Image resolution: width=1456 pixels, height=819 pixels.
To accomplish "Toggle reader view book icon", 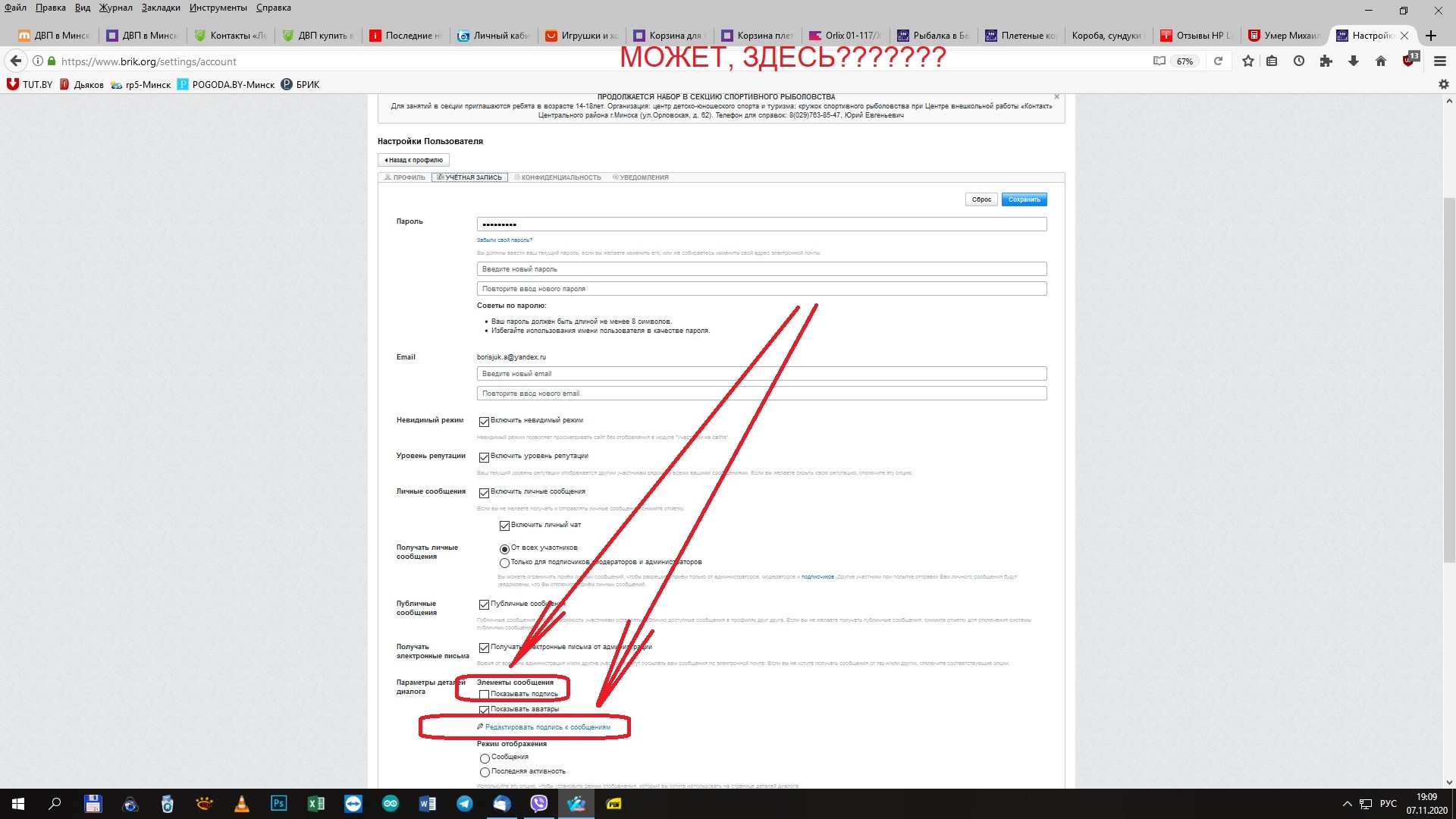I will pos(1159,61).
